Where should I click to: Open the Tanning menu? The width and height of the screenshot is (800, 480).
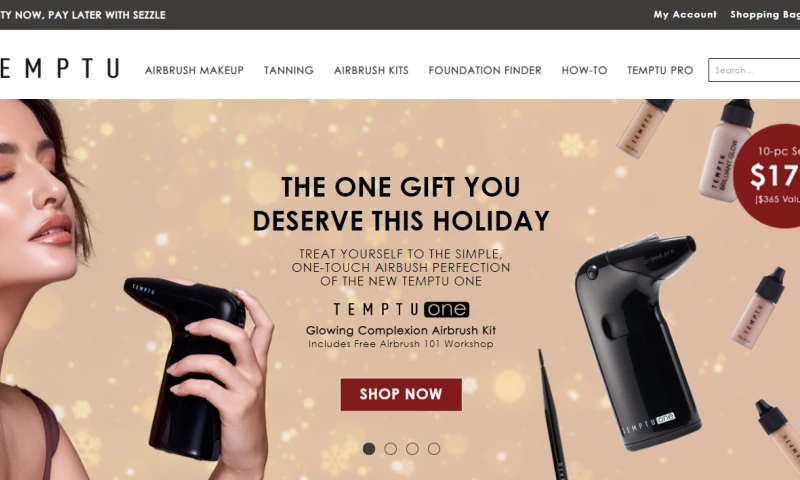(x=289, y=70)
